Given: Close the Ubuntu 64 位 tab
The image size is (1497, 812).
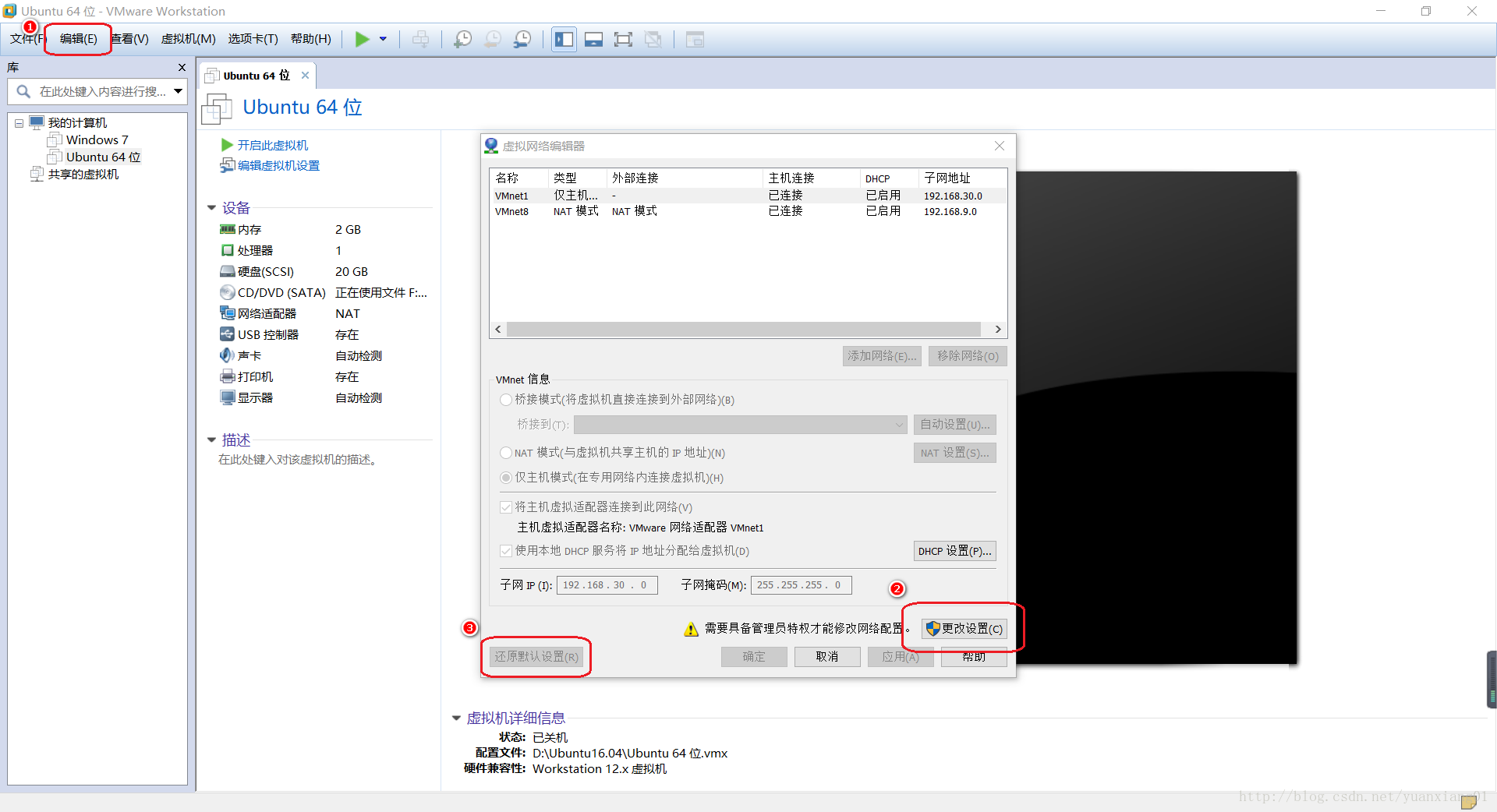Looking at the screenshot, I should 305,76.
